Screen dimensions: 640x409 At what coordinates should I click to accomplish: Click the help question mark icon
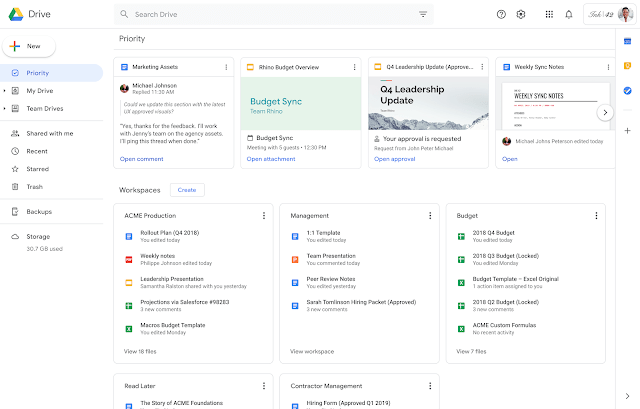[501, 15]
